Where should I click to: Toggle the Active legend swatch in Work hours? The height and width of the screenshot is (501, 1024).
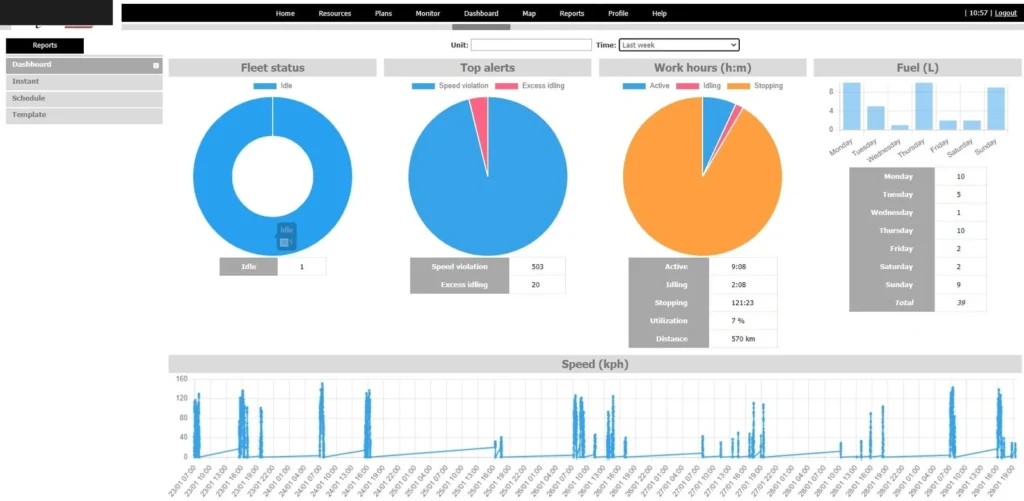634,86
